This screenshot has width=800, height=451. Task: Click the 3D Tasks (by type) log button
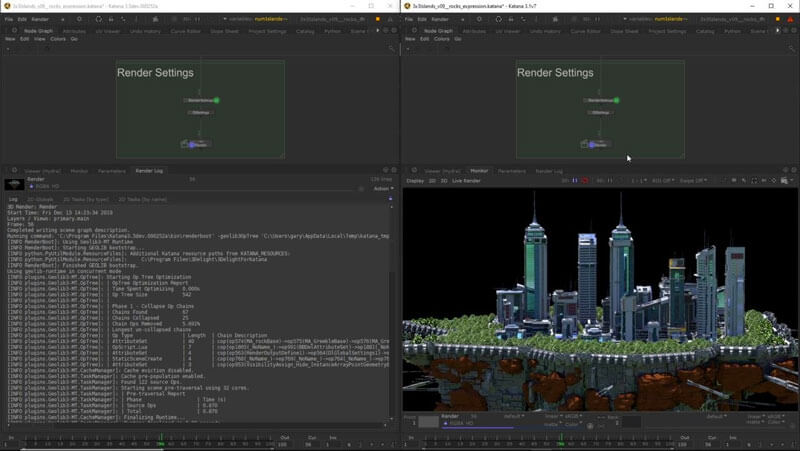click(88, 199)
